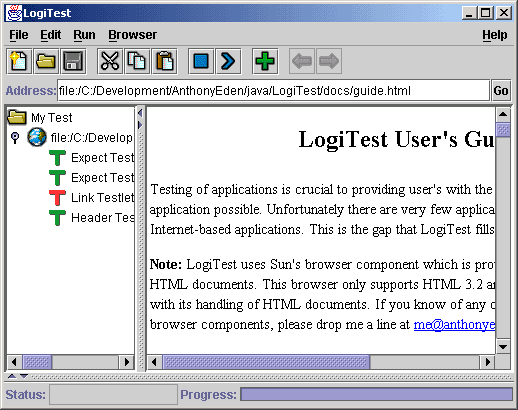Click the green T icon of the second Expect Test
This screenshot has height=410, width=518.
pos(57,177)
